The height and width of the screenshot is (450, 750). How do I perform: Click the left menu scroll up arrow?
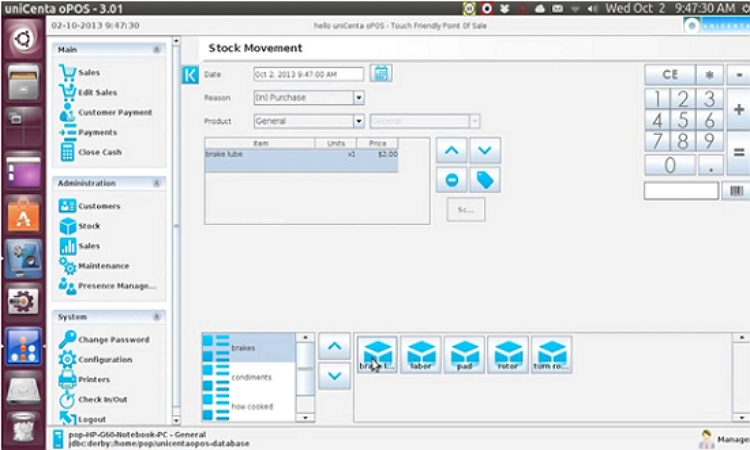tap(176, 41)
